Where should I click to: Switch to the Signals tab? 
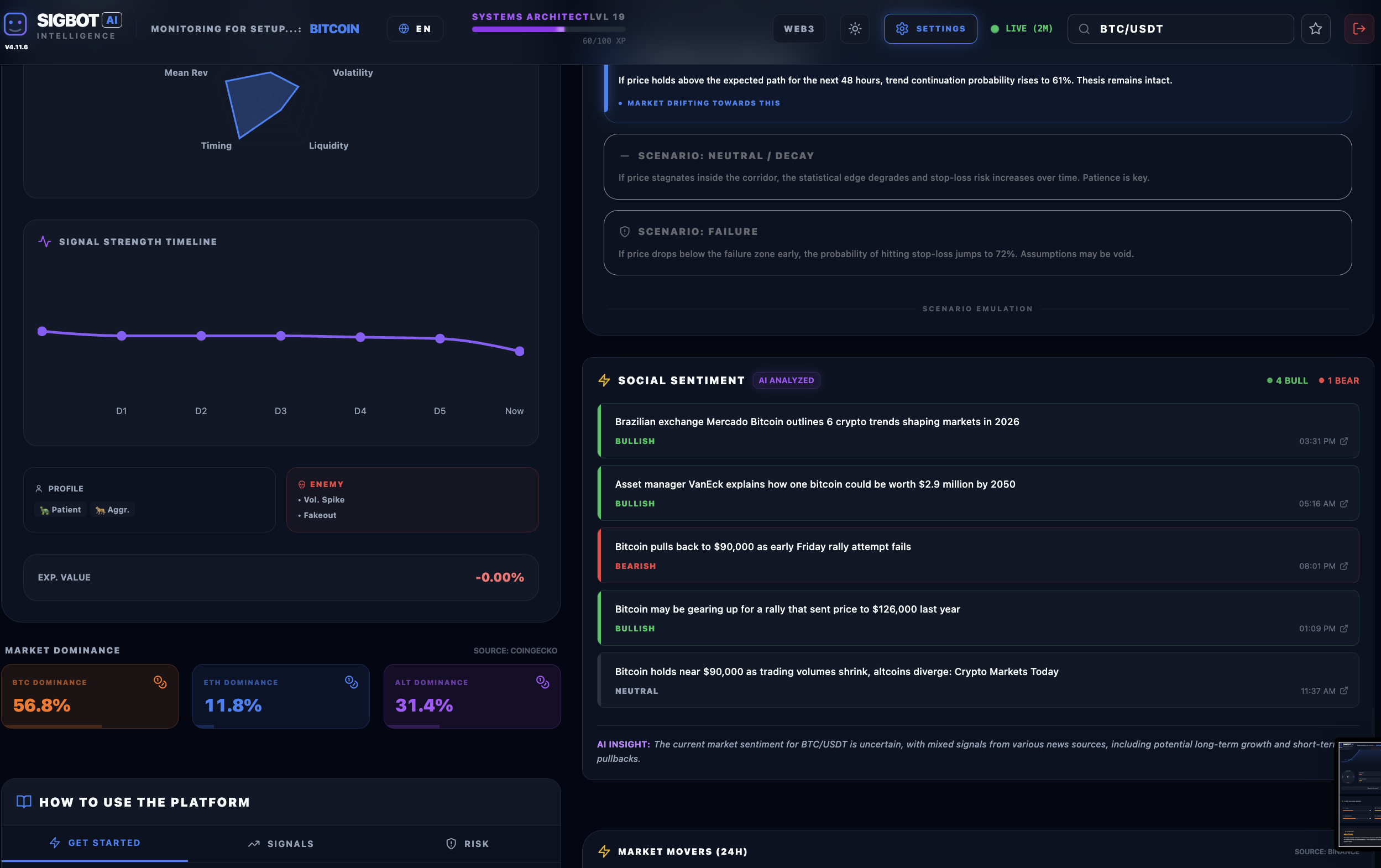click(280, 843)
